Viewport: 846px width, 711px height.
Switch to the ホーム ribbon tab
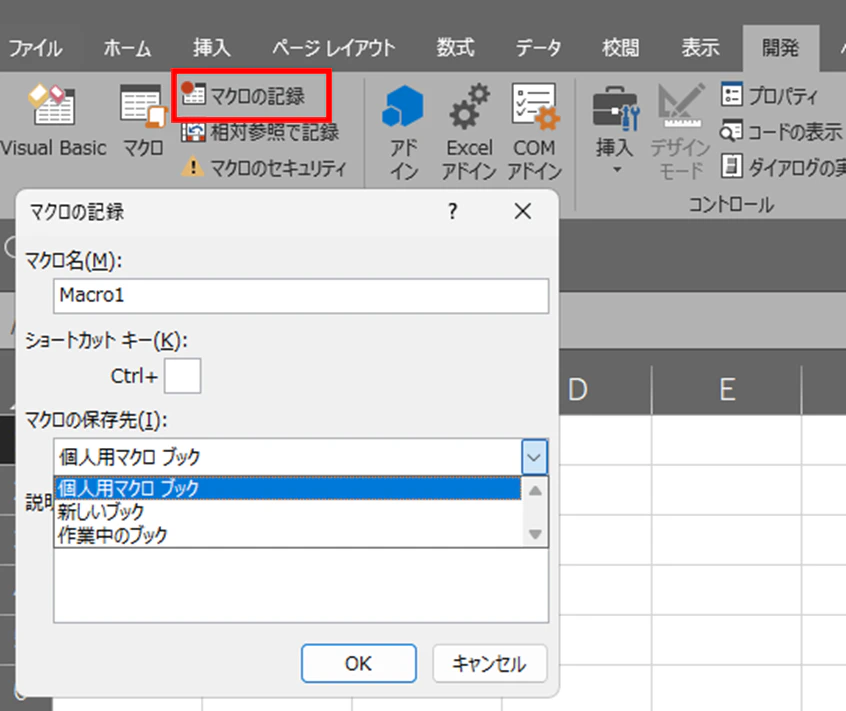[x=127, y=48]
